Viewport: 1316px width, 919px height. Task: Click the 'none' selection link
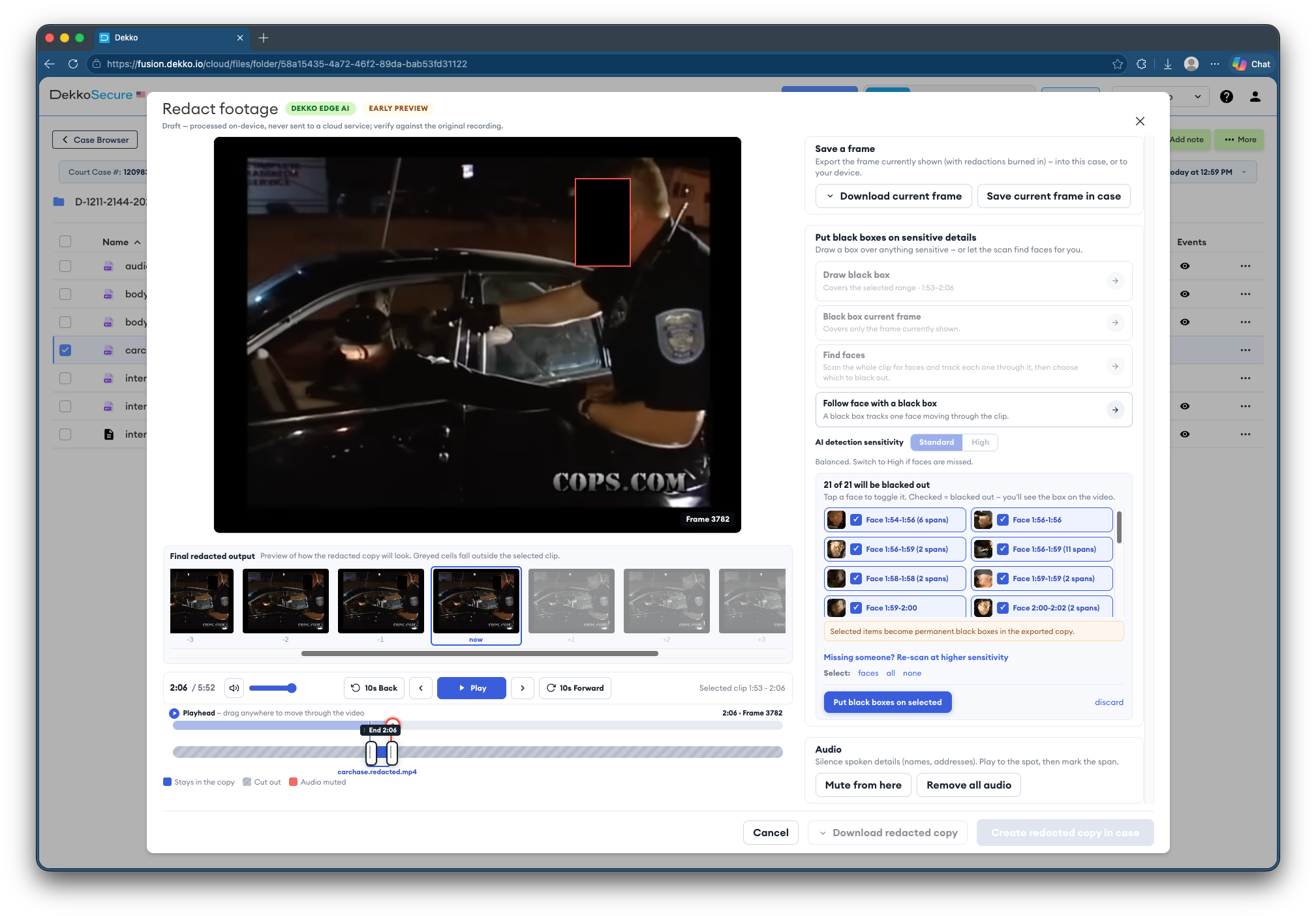[912, 673]
